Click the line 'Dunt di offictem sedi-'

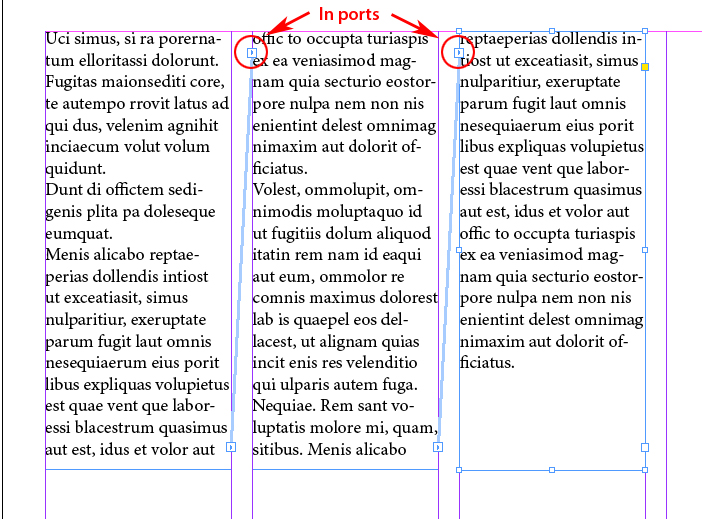(x=124, y=190)
